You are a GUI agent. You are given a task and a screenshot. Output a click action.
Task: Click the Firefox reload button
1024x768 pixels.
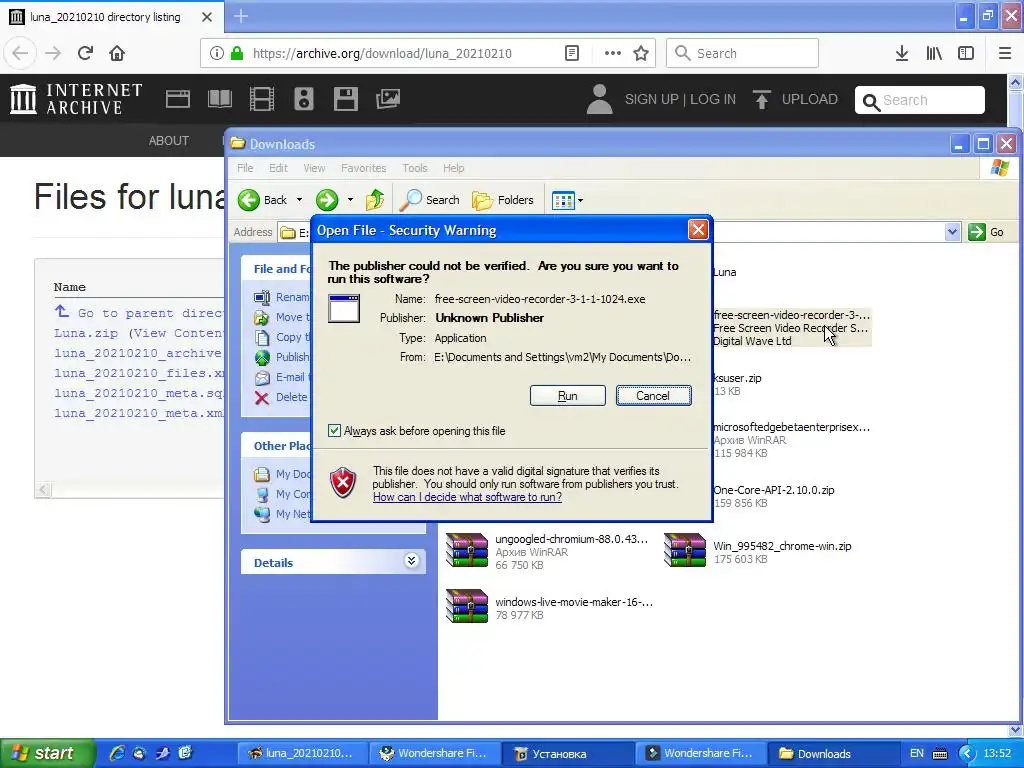coord(85,53)
